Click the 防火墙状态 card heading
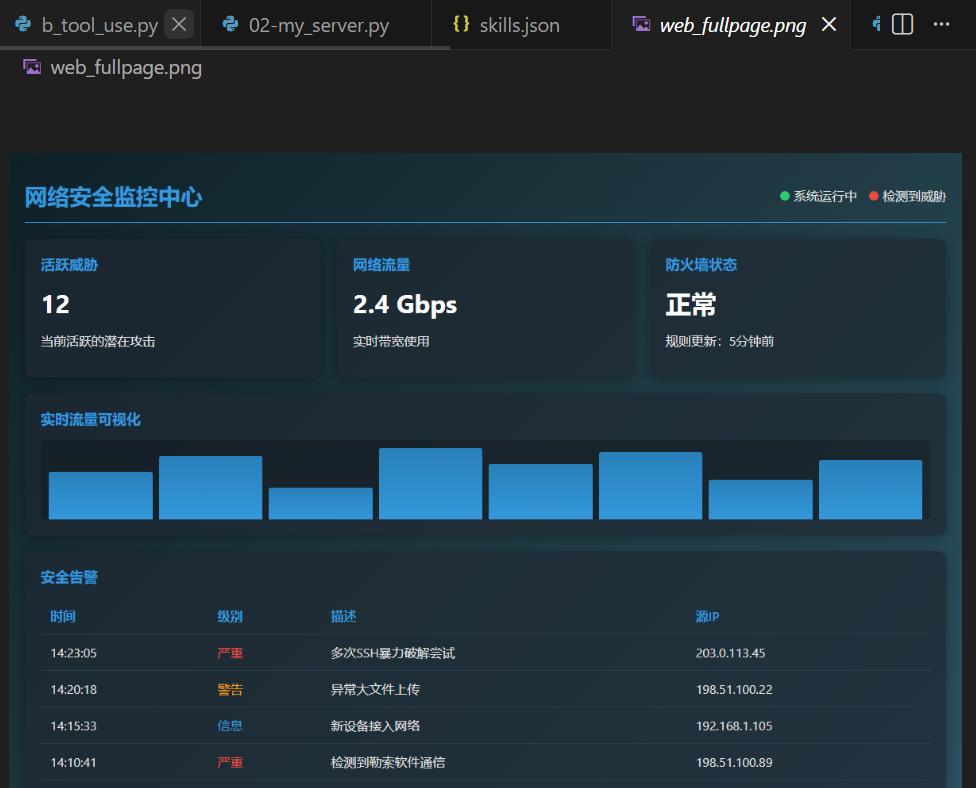This screenshot has height=788, width=976. tap(701, 265)
